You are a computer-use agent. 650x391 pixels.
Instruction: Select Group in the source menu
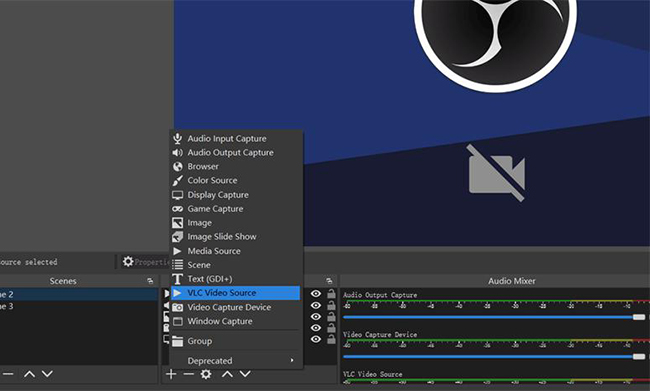(235, 341)
